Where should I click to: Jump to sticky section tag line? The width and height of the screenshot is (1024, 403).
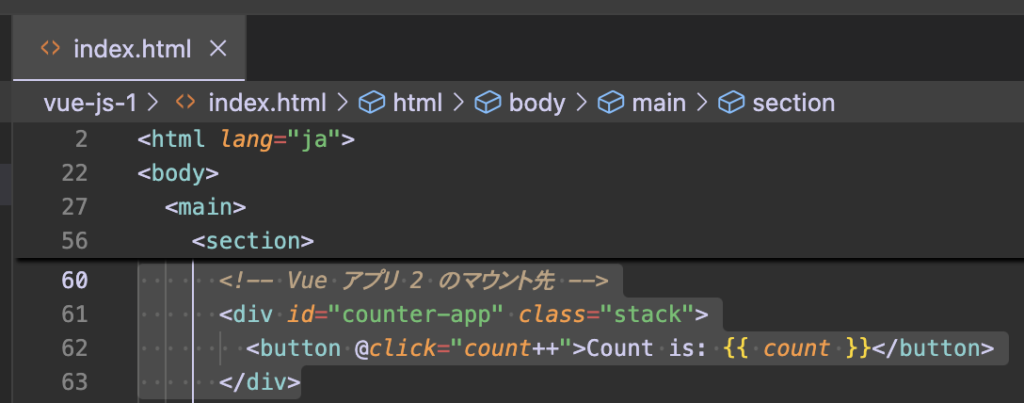tap(253, 241)
